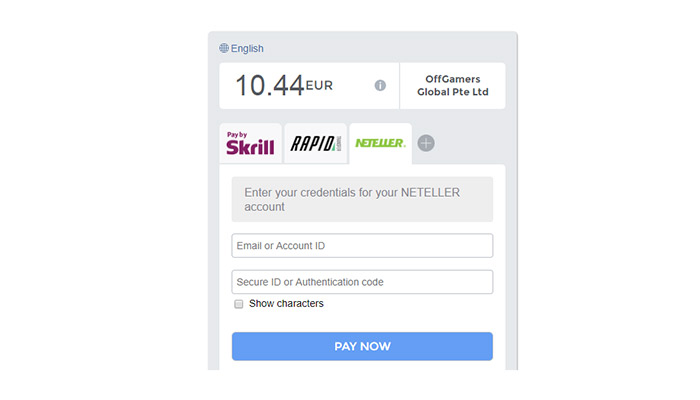Viewport: 700px width, 400px height.
Task: Click the empty white margin left of the form
Action: pos(100,200)
